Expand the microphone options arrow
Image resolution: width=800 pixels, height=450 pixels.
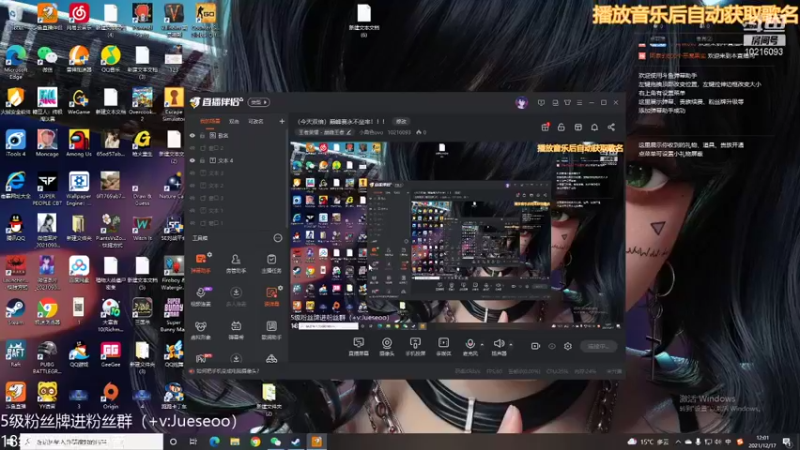coord(482,344)
